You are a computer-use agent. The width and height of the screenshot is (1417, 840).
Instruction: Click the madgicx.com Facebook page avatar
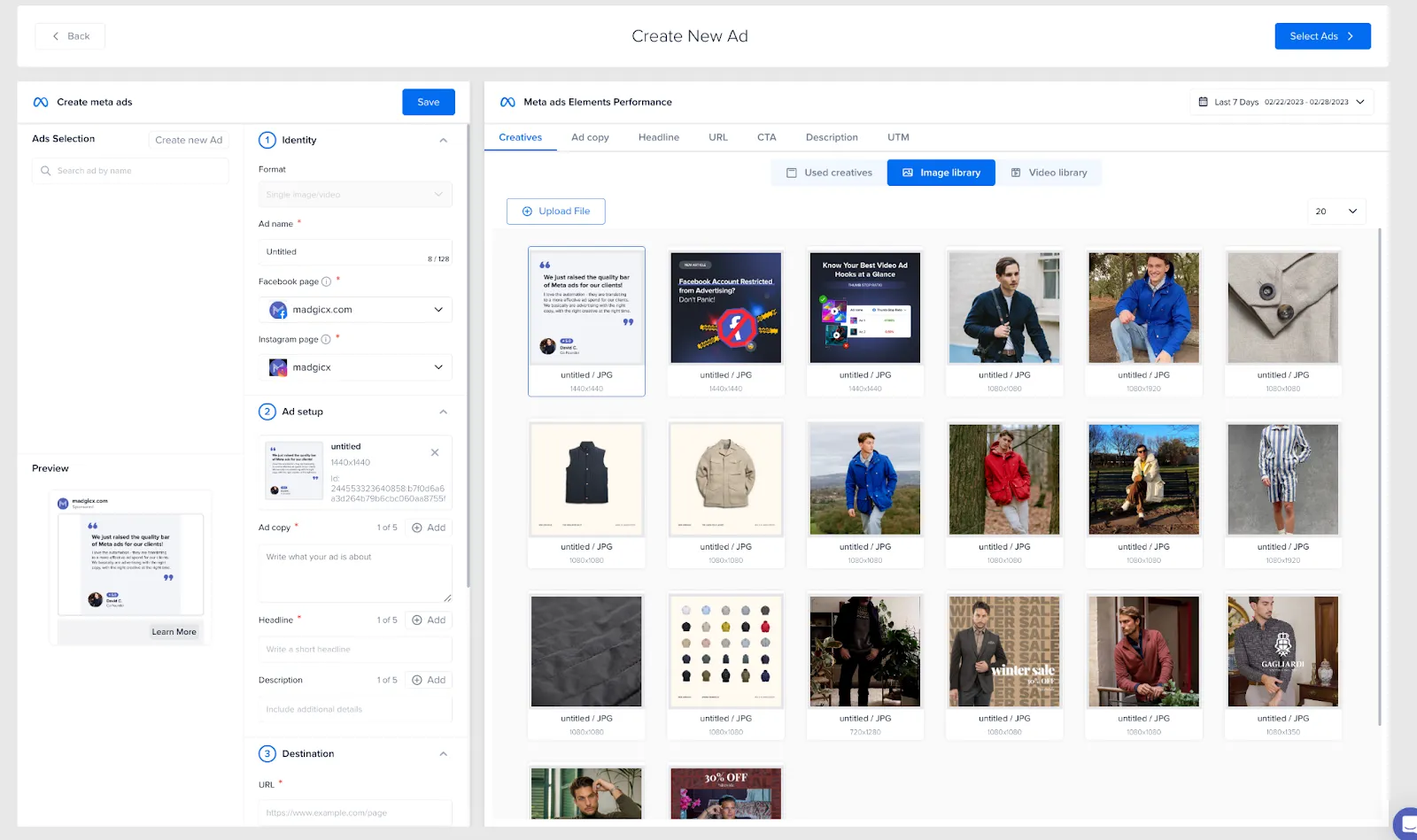pyautogui.click(x=278, y=310)
